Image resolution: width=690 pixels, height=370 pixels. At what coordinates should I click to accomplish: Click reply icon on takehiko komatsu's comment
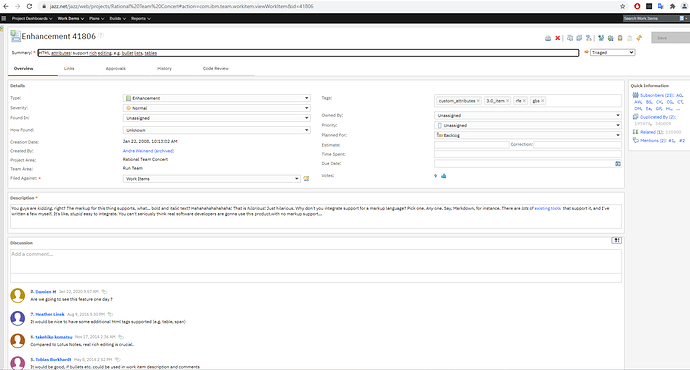pos(121,337)
